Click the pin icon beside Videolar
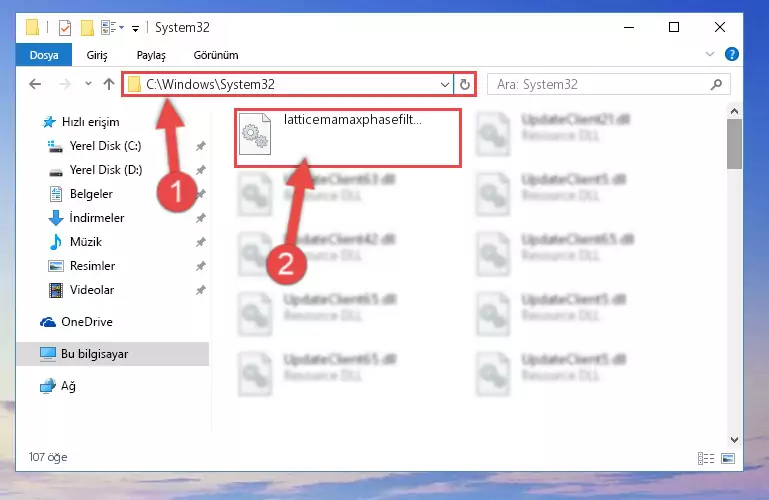The width and height of the screenshot is (769, 500). (201, 290)
